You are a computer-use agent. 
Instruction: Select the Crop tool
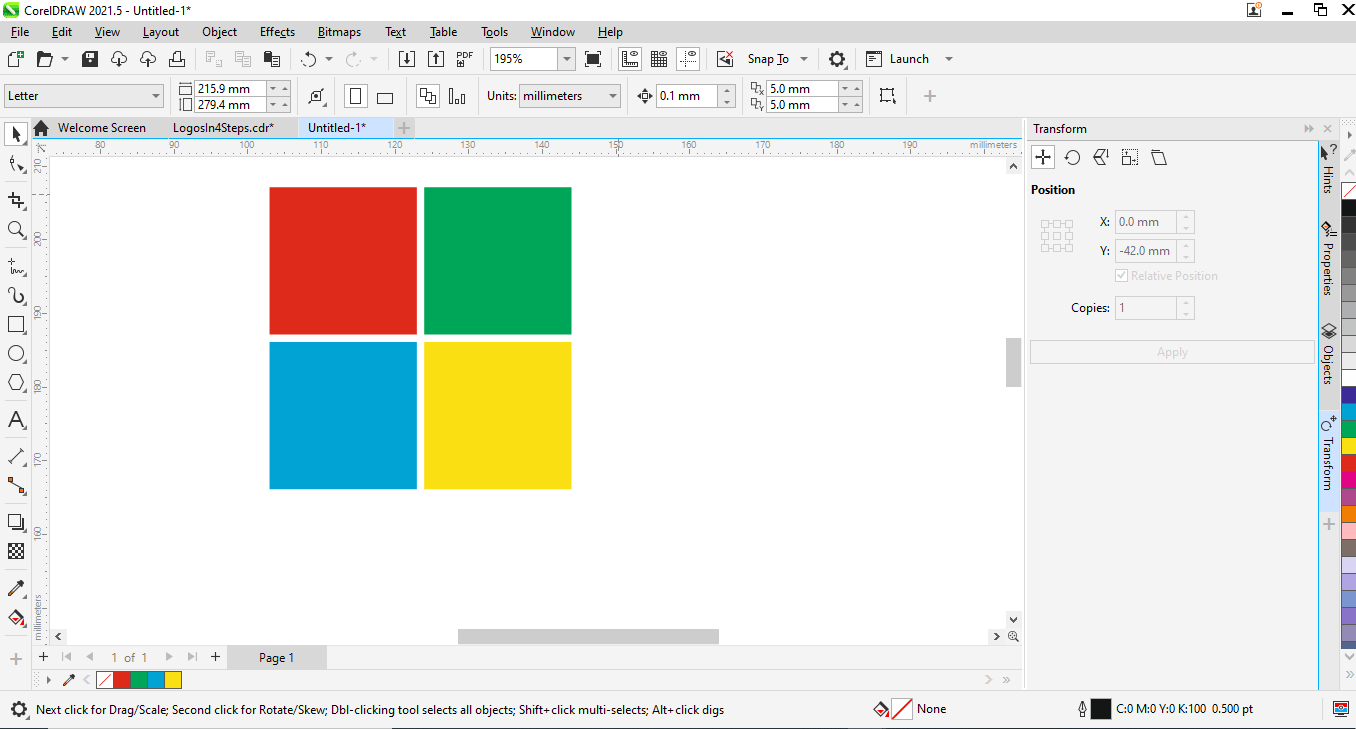tap(16, 201)
